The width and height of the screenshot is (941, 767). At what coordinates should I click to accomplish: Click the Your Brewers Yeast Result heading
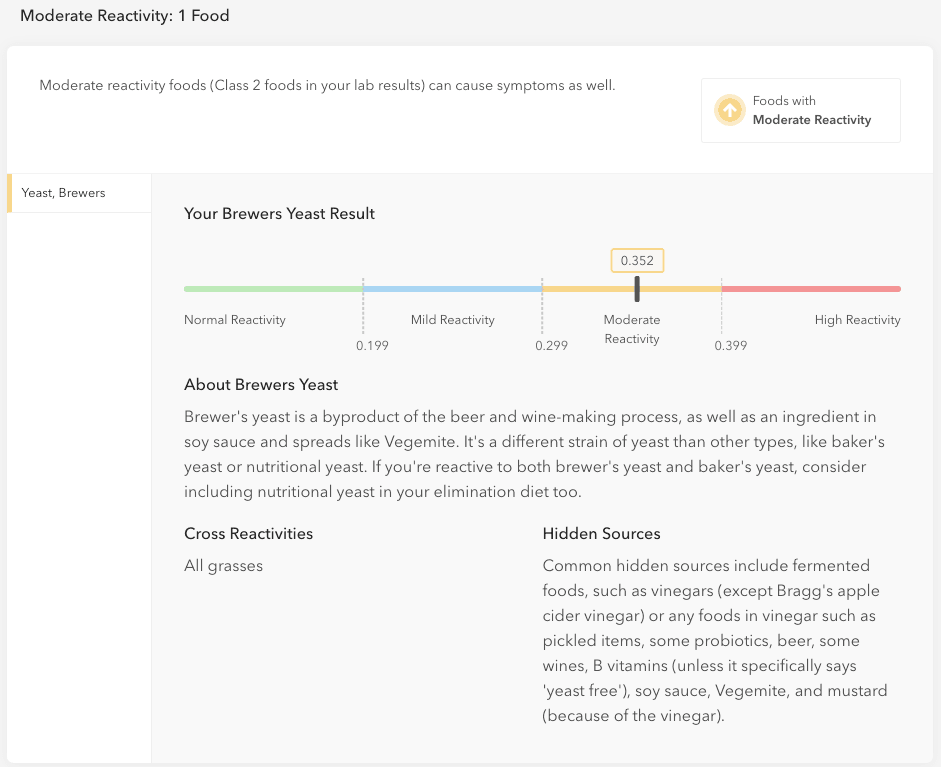pyautogui.click(x=279, y=214)
